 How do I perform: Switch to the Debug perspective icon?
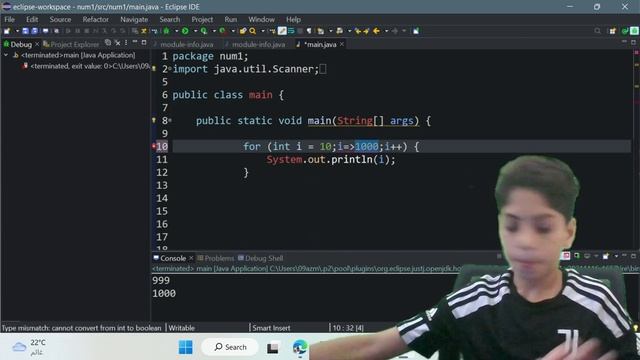pyautogui.click(x=634, y=31)
